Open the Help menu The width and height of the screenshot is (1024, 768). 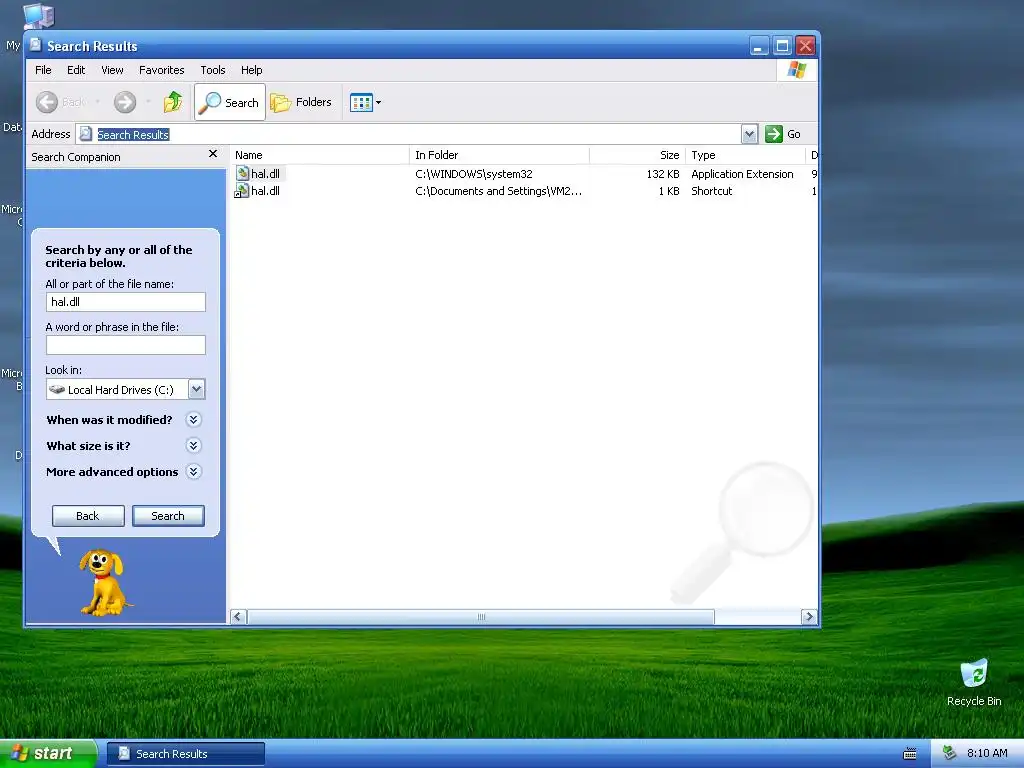coord(251,70)
